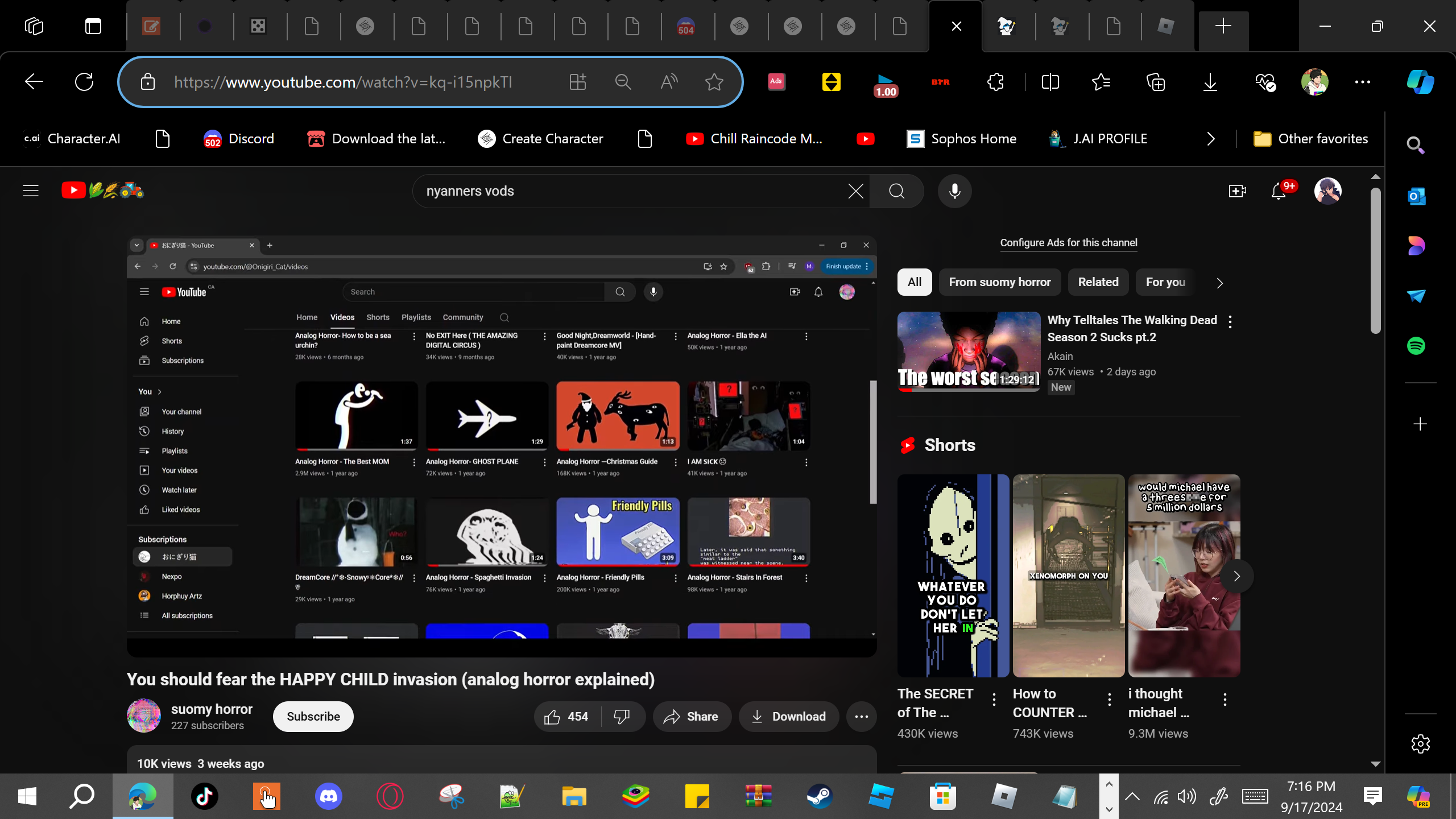Viewport: 1456px width, 819px height.
Task: Click the Create video icon
Action: [x=1237, y=191]
